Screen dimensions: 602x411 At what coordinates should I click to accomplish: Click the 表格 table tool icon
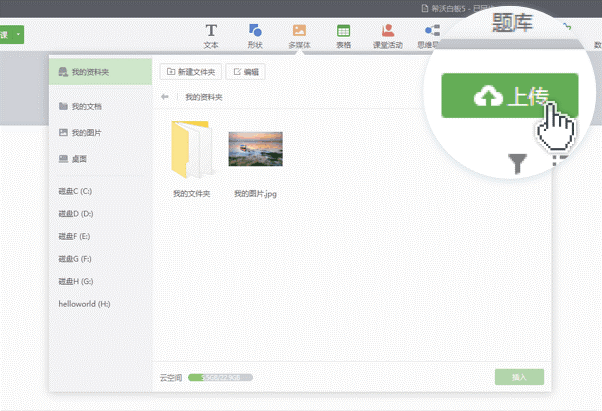click(x=343, y=36)
